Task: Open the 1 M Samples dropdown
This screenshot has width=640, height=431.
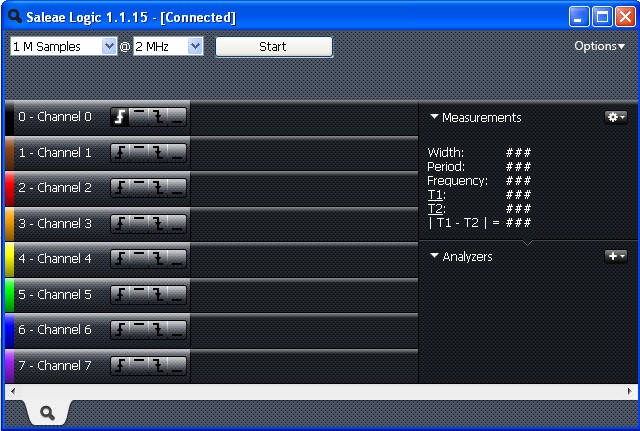Action: (64, 47)
